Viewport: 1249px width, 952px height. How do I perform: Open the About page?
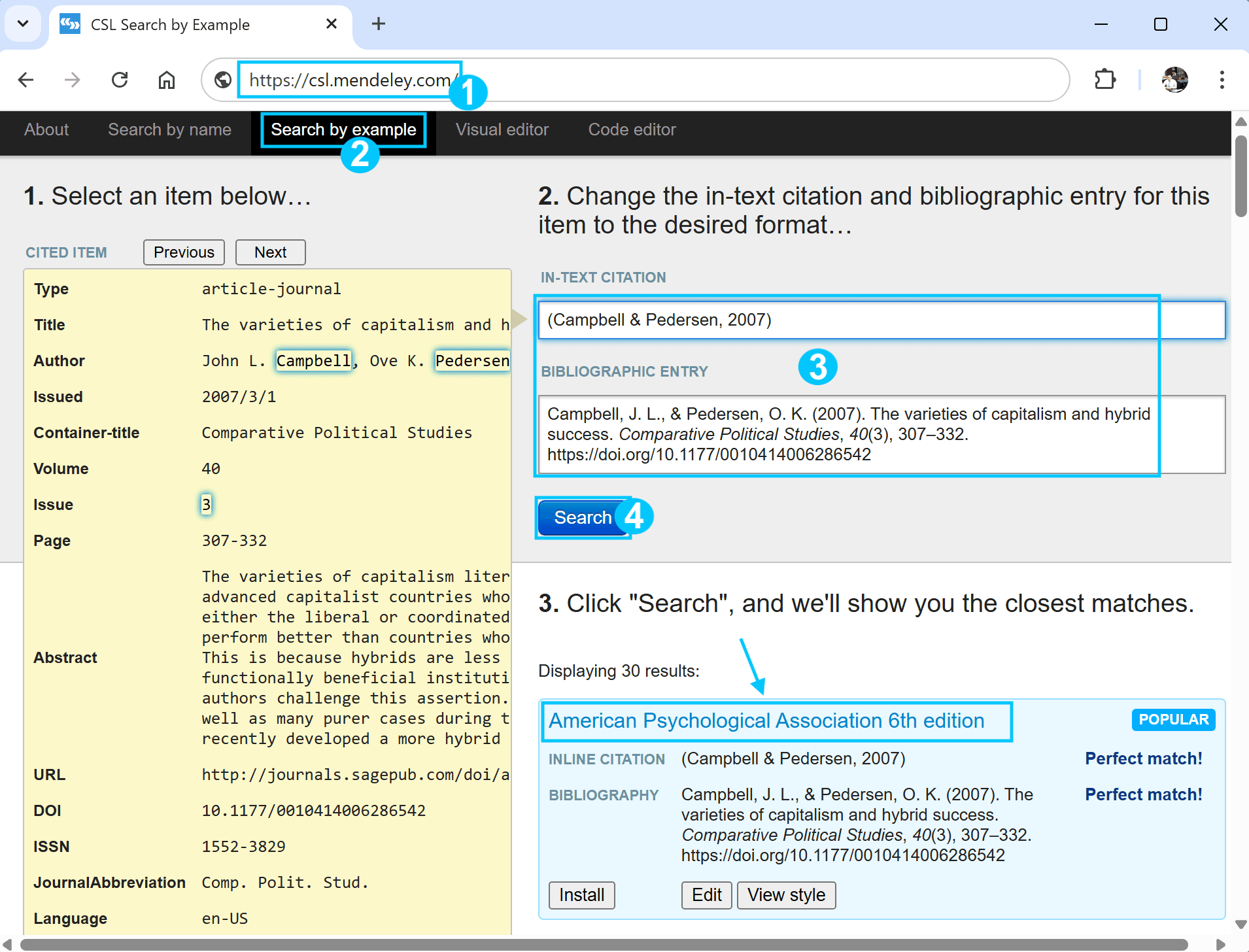point(46,129)
